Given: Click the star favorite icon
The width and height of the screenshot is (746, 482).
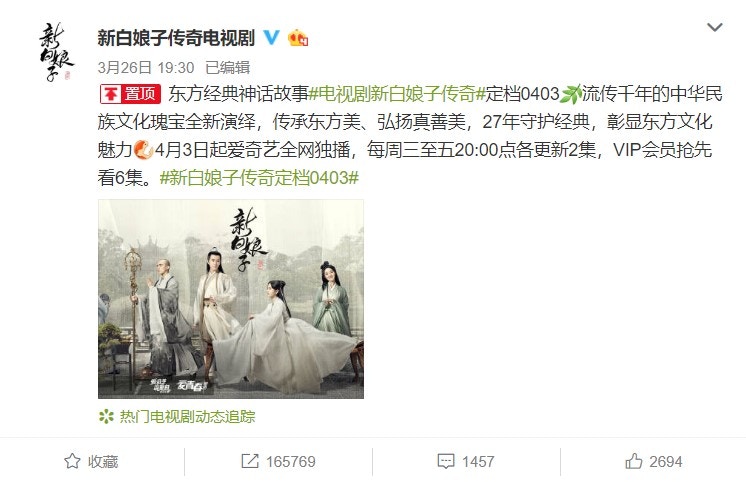Looking at the screenshot, I should coord(72,461).
